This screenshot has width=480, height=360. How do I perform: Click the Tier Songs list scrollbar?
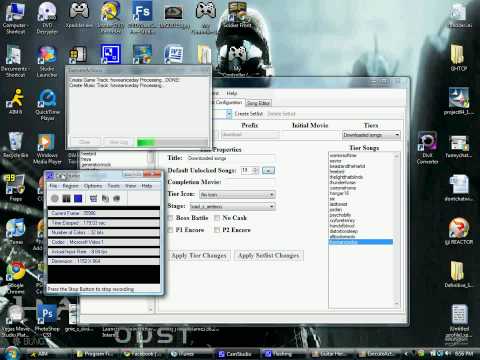tap(397, 230)
